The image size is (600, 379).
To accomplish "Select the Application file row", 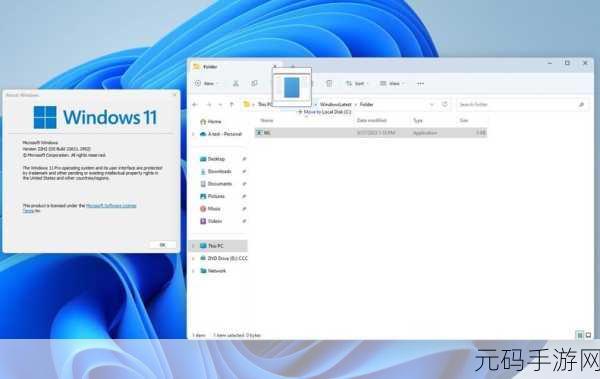I will [x=371, y=133].
